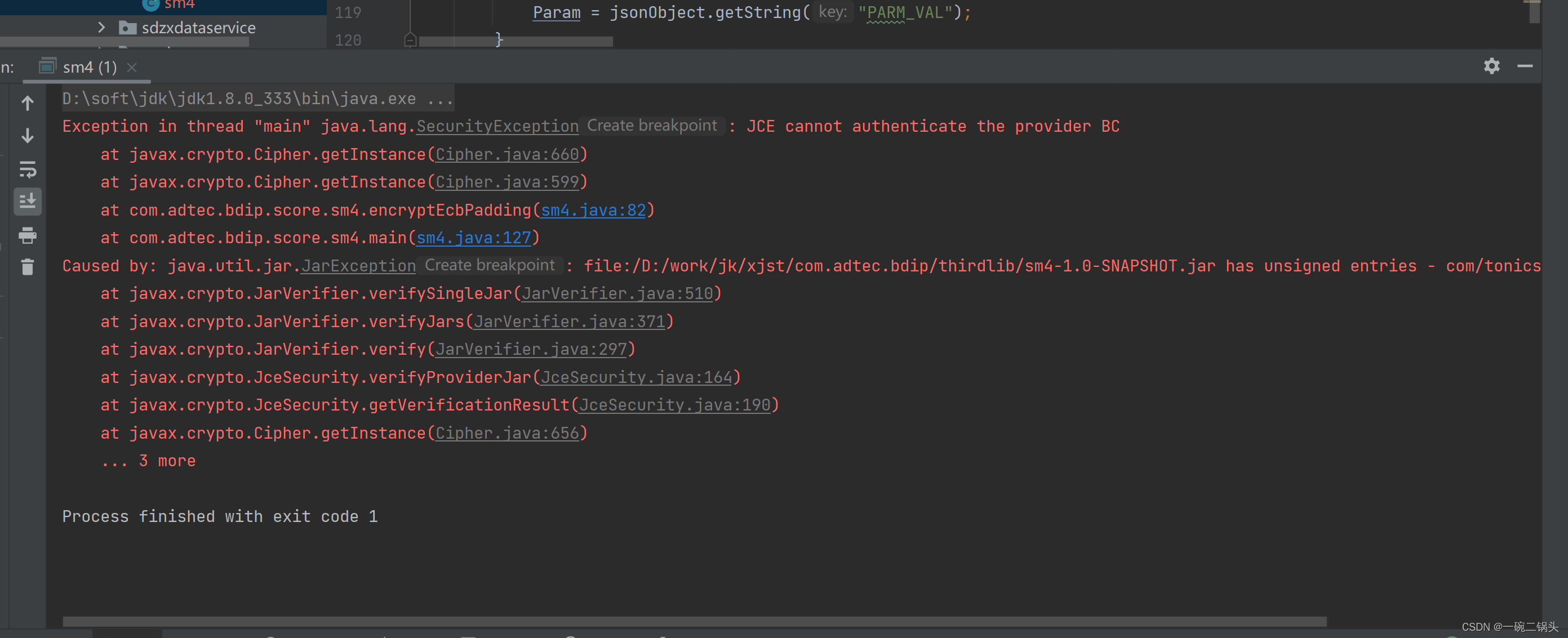Collapse the sdzxdataservice folder chevron
The width and height of the screenshot is (1568, 638).
click(101, 28)
